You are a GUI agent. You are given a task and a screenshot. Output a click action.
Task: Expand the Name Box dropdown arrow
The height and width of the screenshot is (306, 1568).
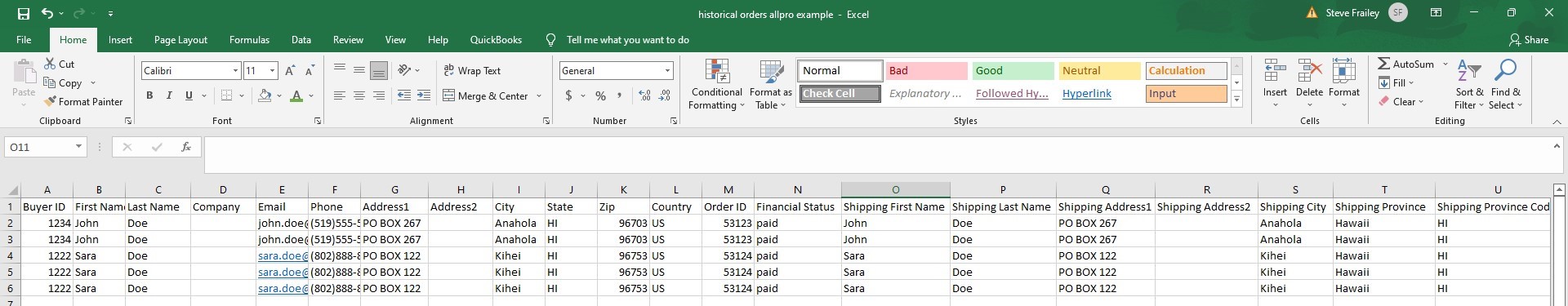[78, 147]
